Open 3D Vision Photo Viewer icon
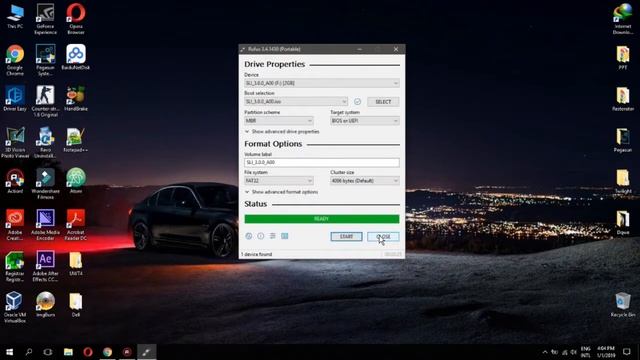640x360 pixels. click(15, 142)
